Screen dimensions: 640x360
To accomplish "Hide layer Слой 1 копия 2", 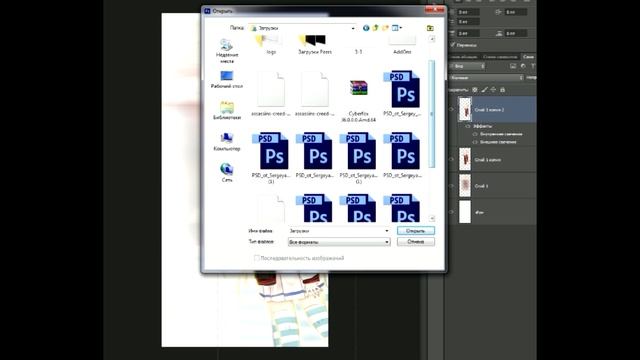I will point(451,109).
